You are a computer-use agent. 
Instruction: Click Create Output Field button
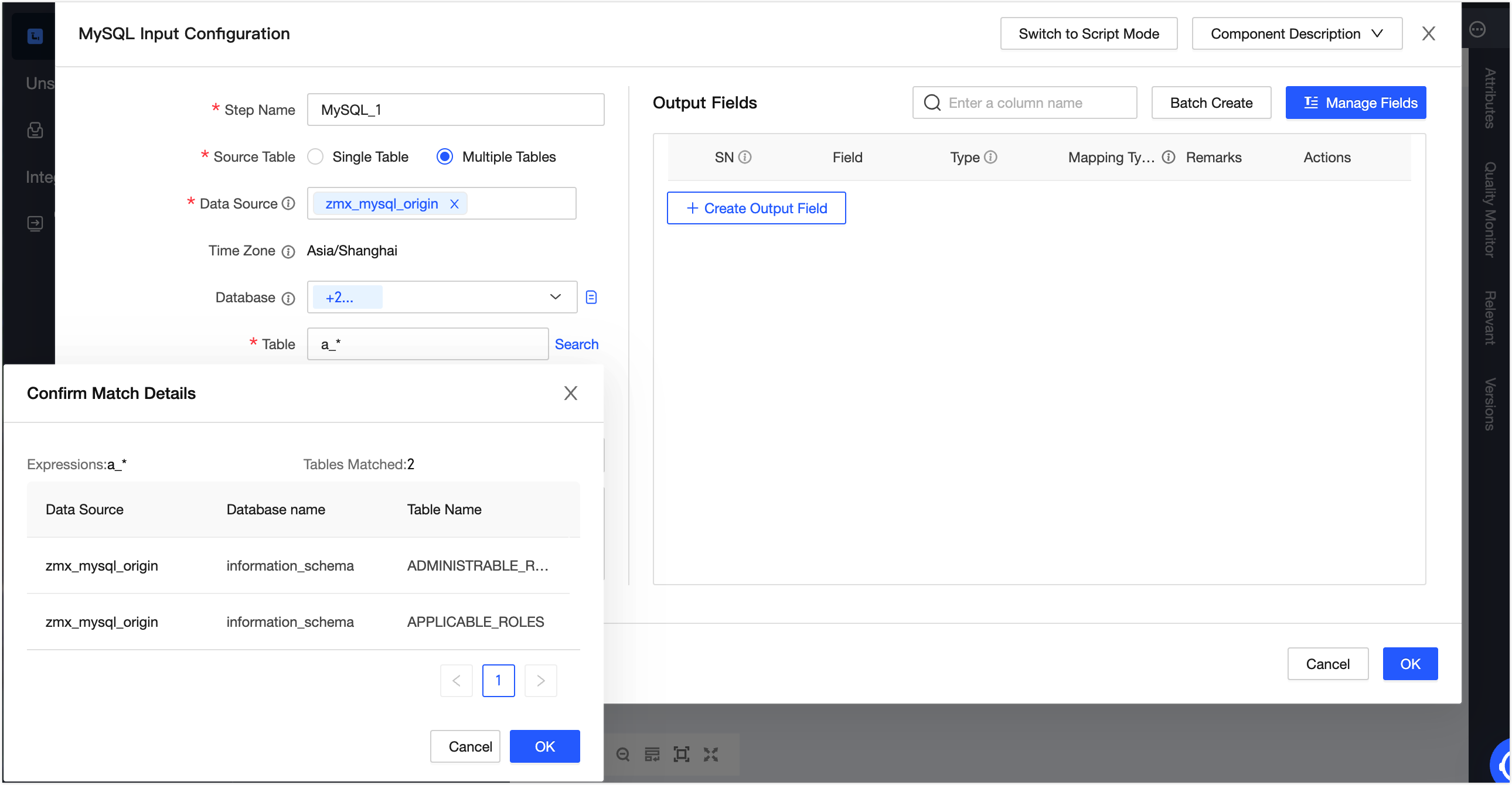[x=756, y=209]
